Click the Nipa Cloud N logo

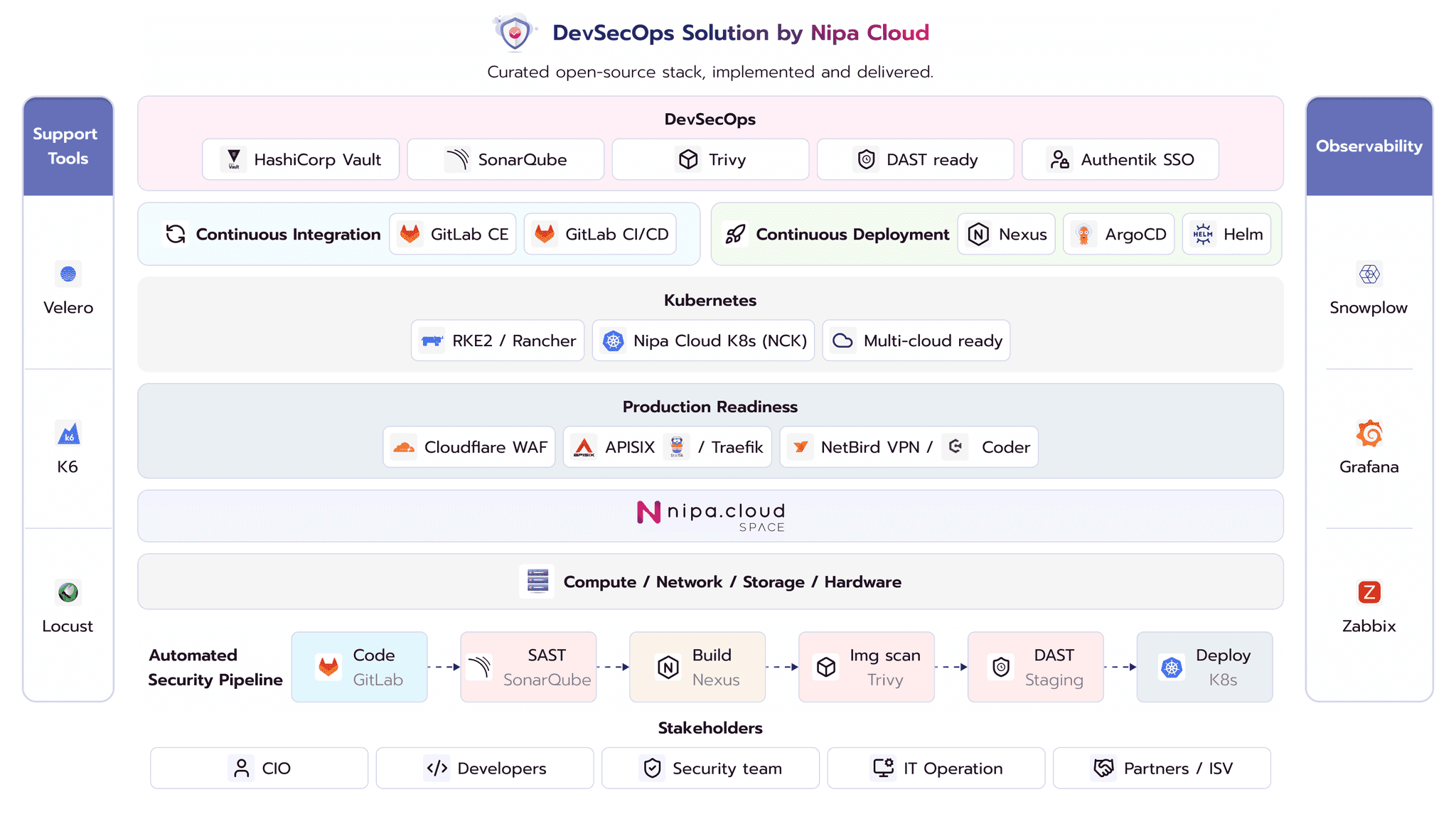tap(648, 512)
